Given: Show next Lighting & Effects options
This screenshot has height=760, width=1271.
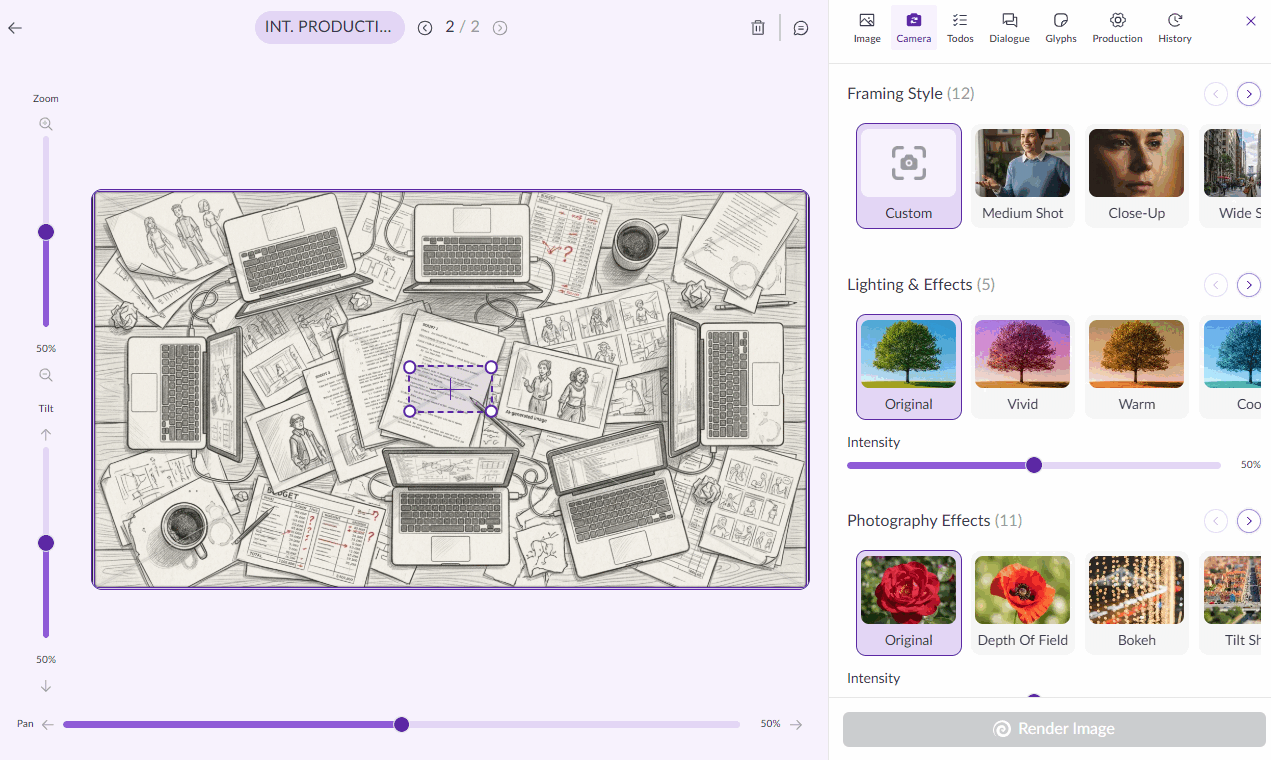Looking at the screenshot, I should (x=1249, y=285).
